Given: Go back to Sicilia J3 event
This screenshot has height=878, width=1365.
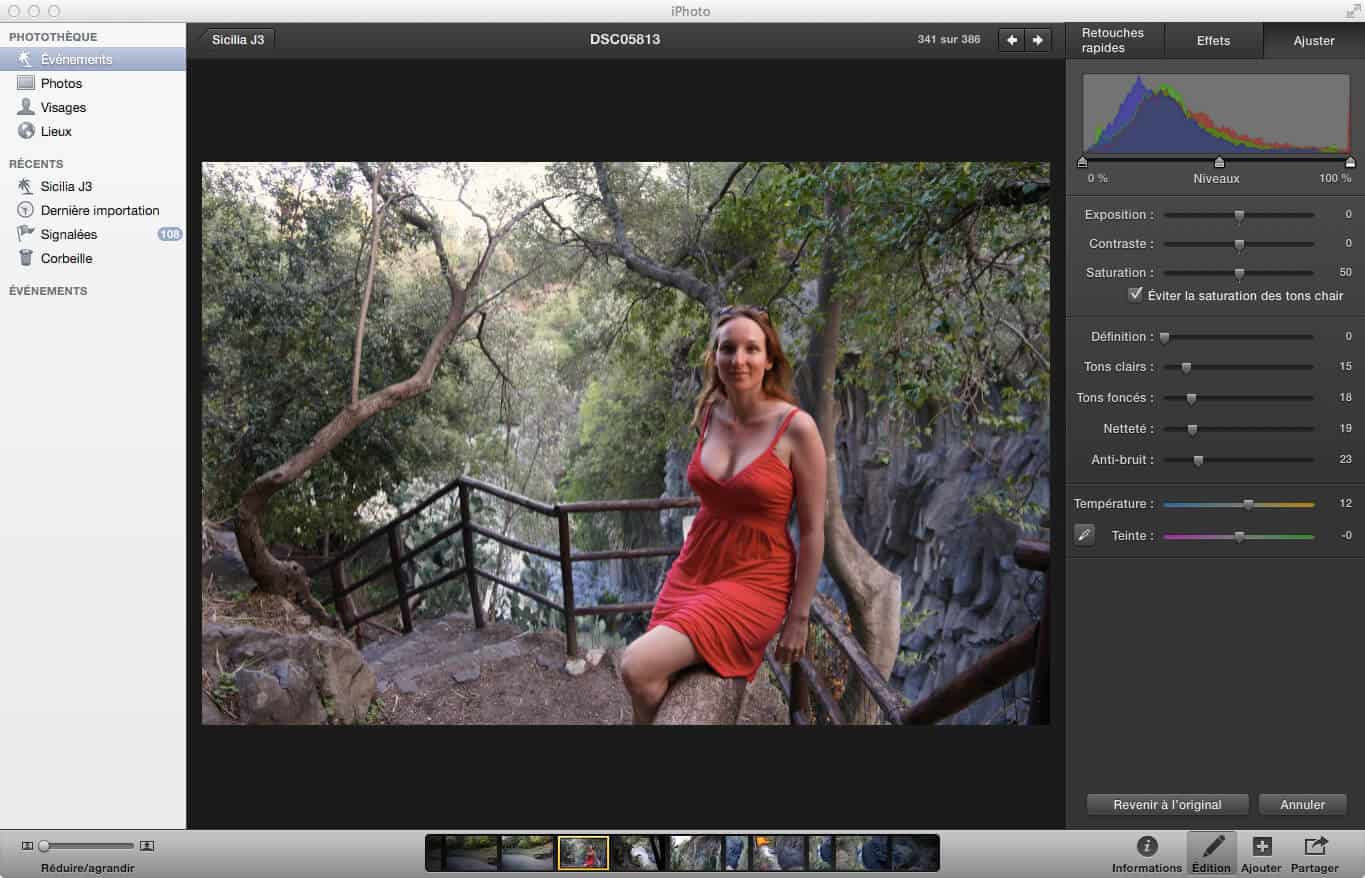Looking at the screenshot, I should click(x=237, y=40).
